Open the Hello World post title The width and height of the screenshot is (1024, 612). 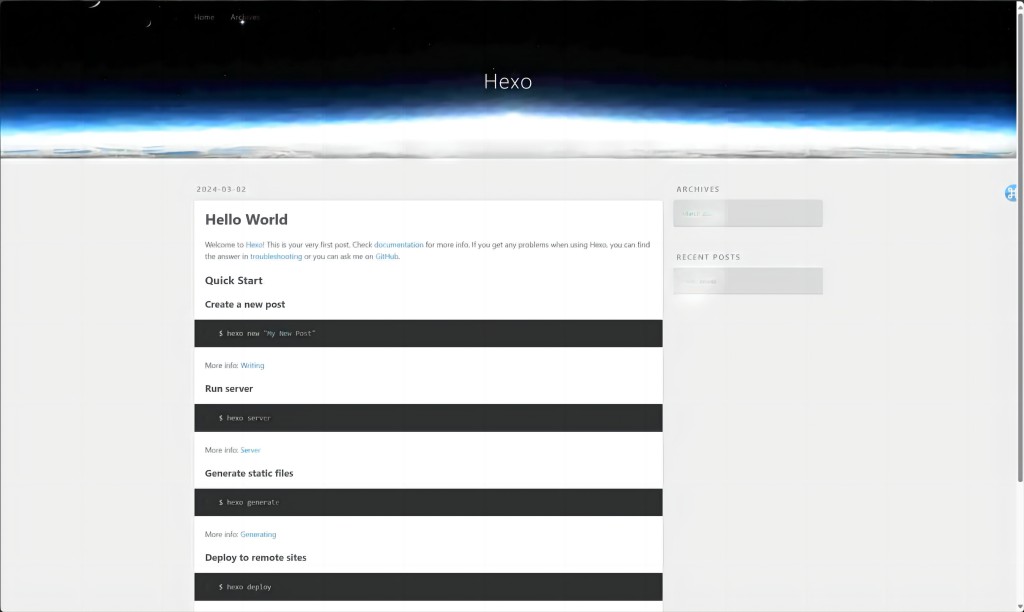[246, 219]
